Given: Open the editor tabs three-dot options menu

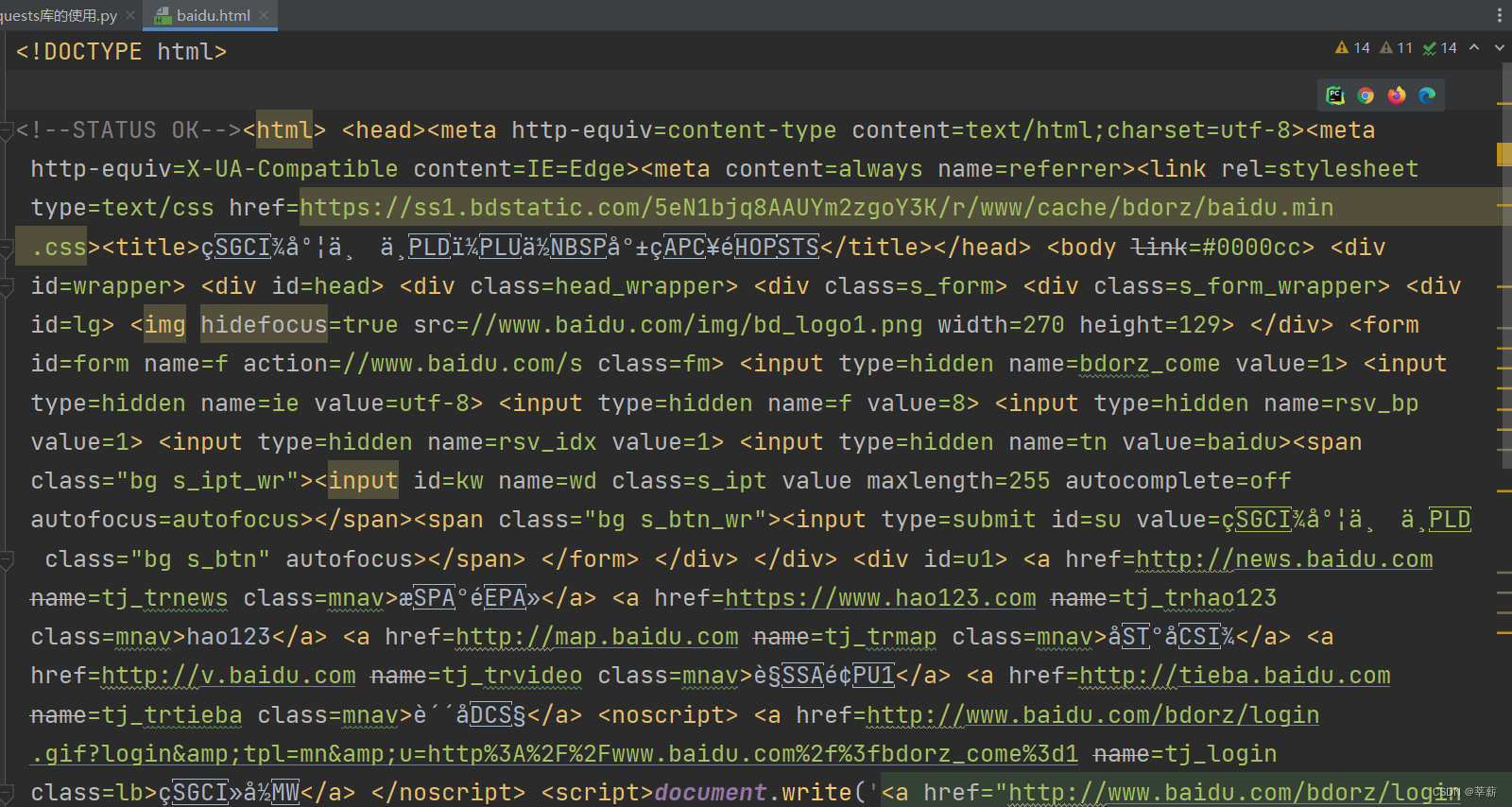Looking at the screenshot, I should click(1499, 15).
